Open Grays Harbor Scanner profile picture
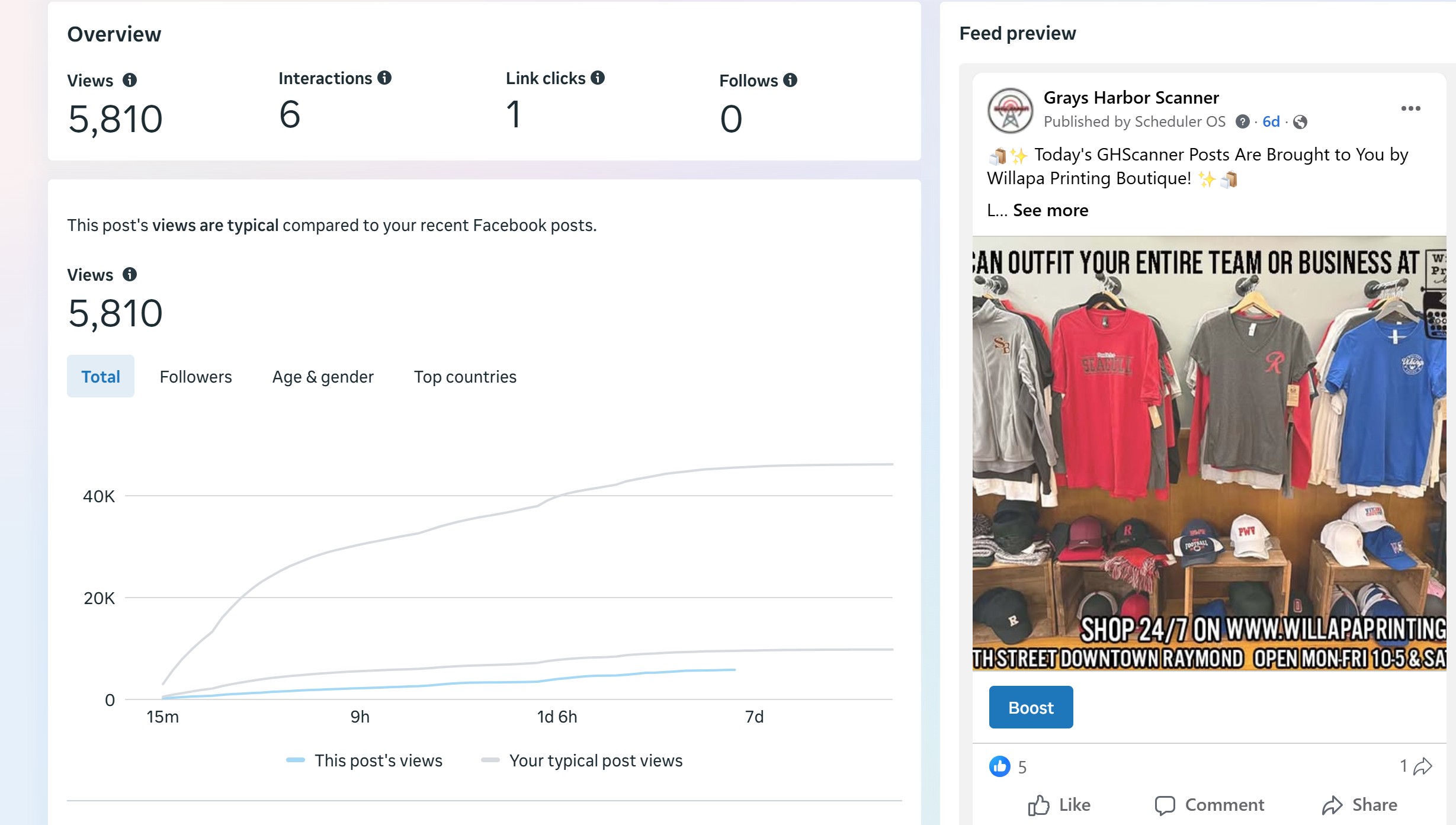The width and height of the screenshot is (1456, 825). [1010, 110]
